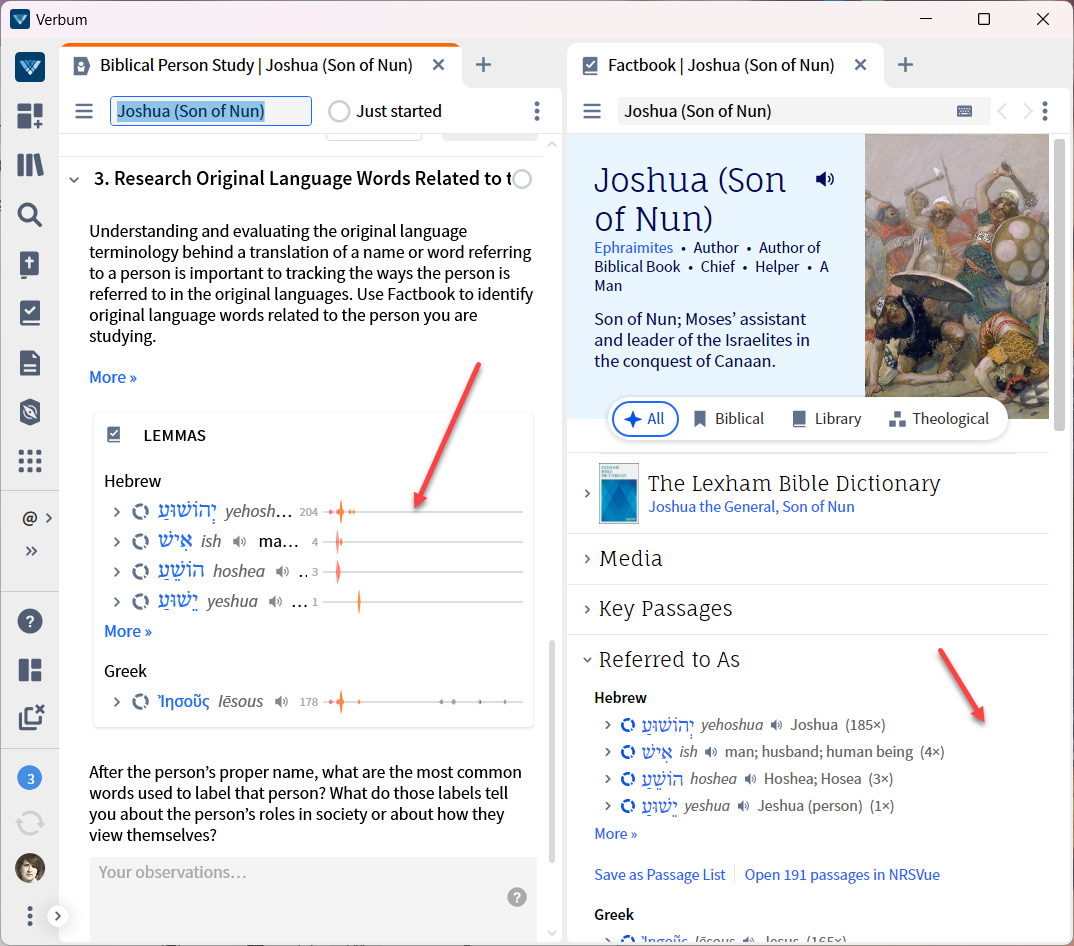This screenshot has height=946, width=1074.
Task: Open the notifications badge showing 3
Action: tap(29, 778)
